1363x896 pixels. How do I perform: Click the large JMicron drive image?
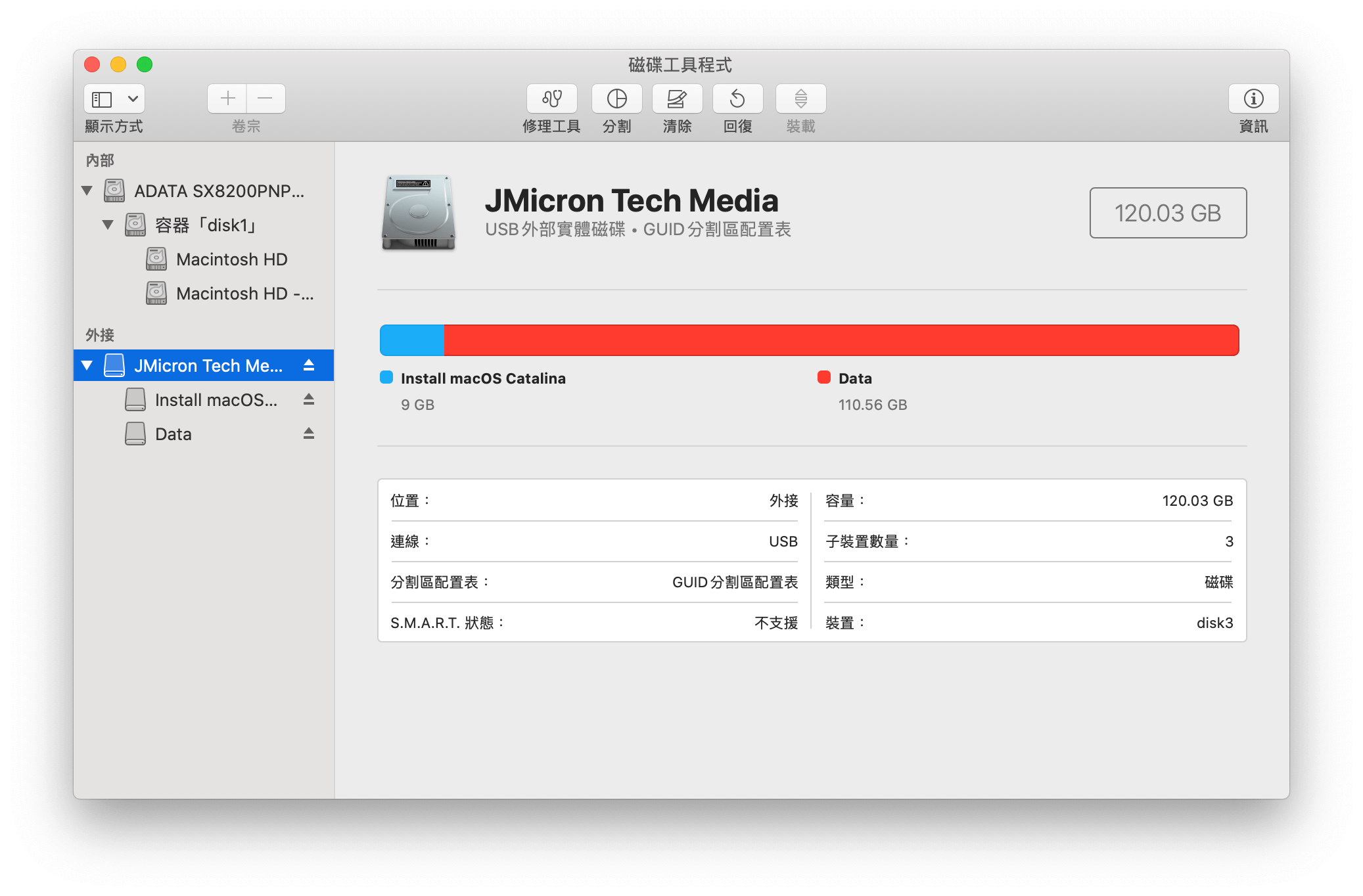point(419,212)
